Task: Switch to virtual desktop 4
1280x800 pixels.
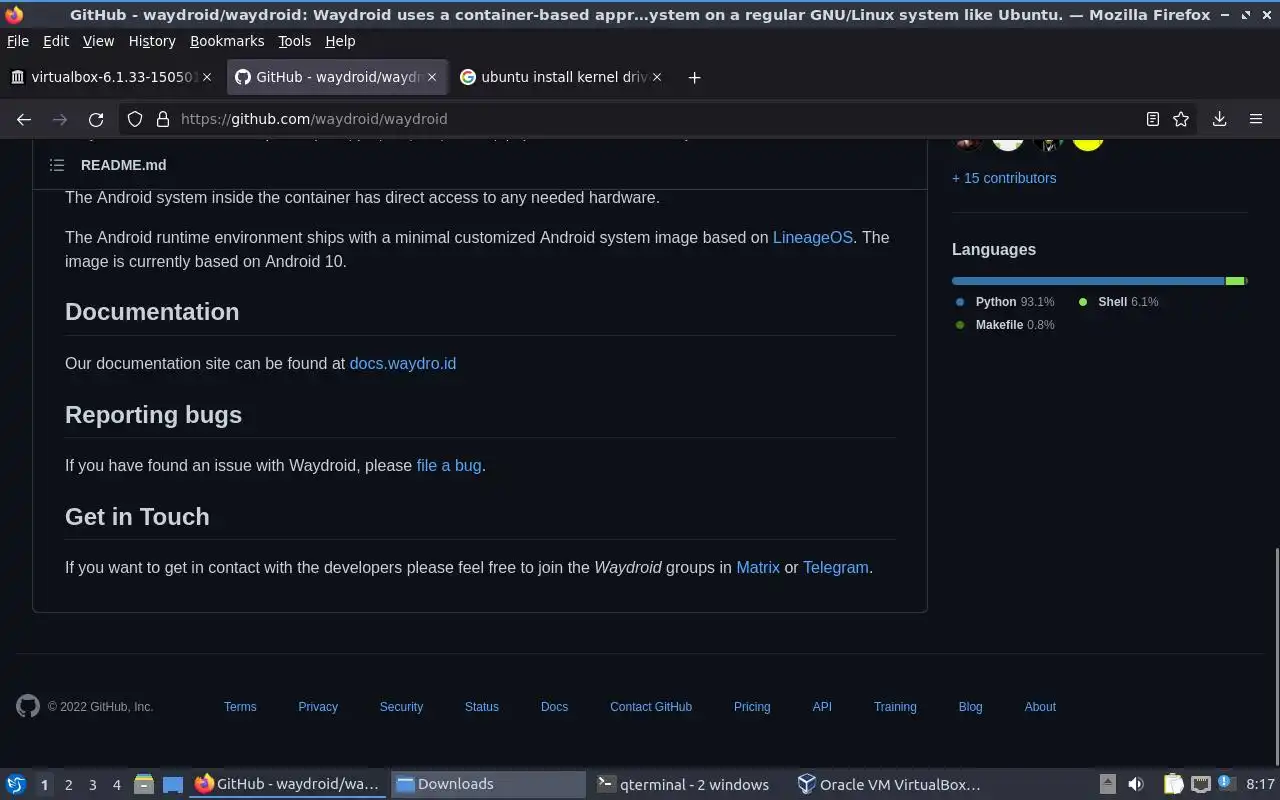Action: [x=117, y=785]
